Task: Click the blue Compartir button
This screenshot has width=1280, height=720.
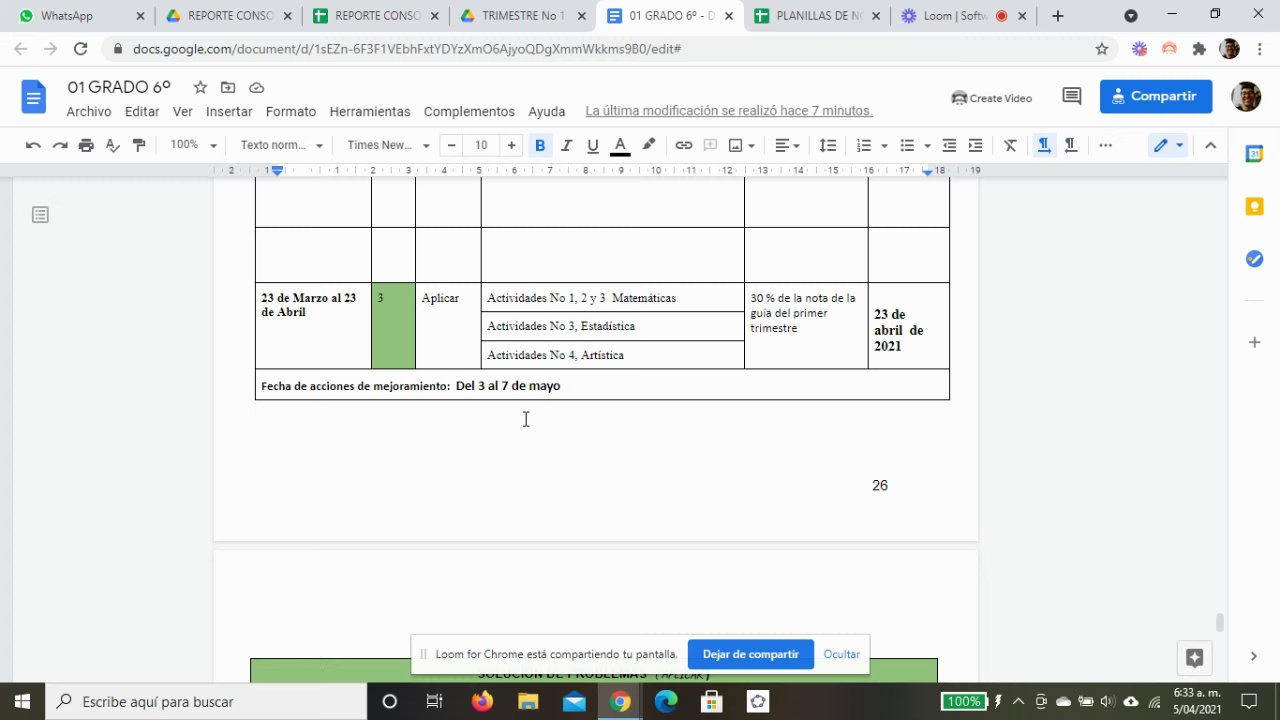Action: [1156, 97]
